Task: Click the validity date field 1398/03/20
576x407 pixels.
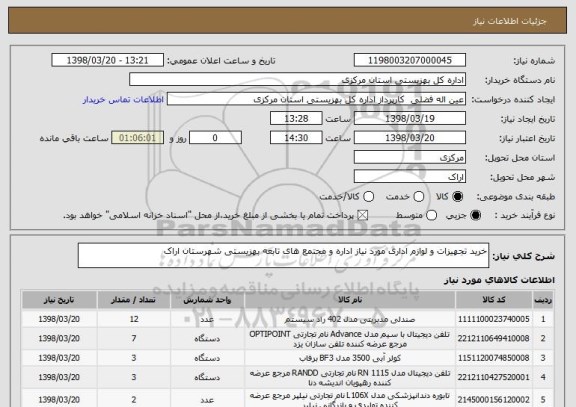Action: (410, 138)
